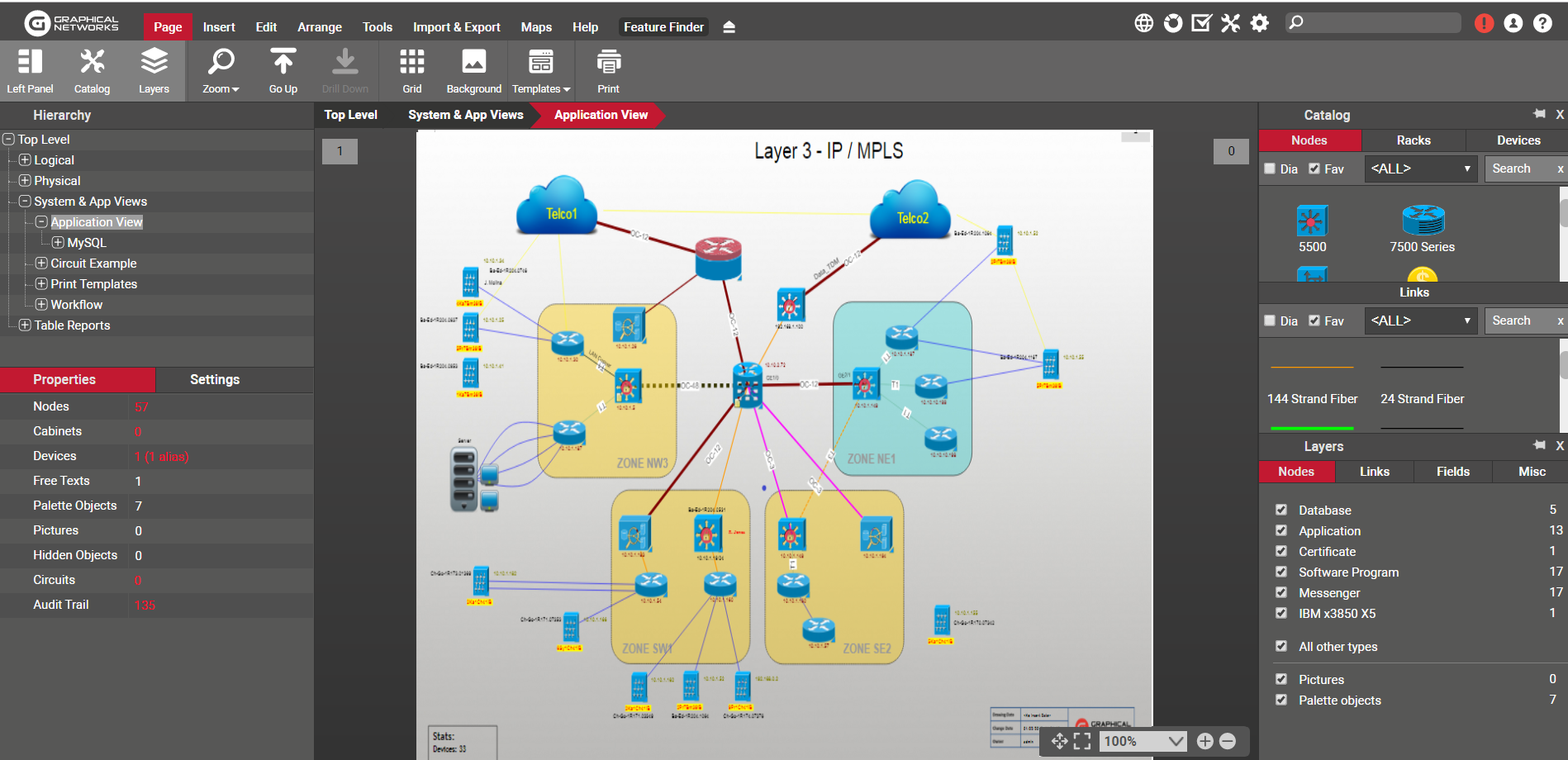Click the zoom in plus button
Screen dimensions: 1568x760
click(1205, 741)
